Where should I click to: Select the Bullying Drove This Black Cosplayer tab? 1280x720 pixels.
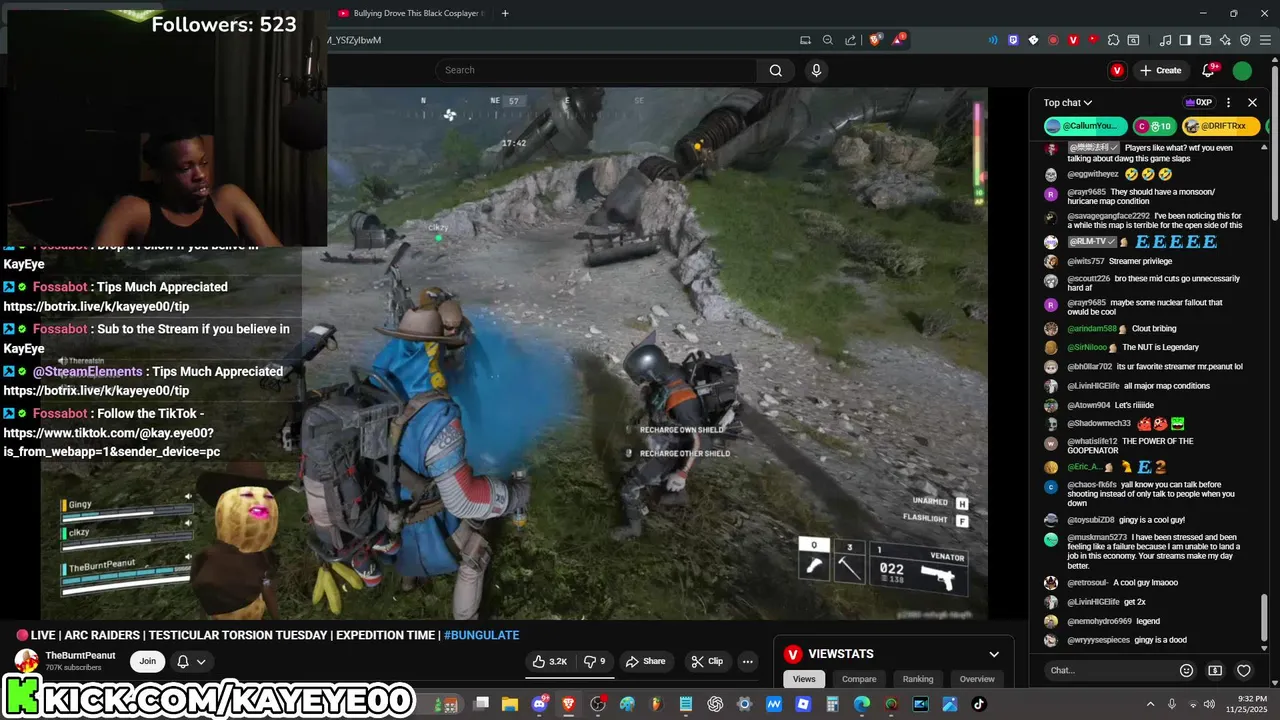[x=410, y=13]
